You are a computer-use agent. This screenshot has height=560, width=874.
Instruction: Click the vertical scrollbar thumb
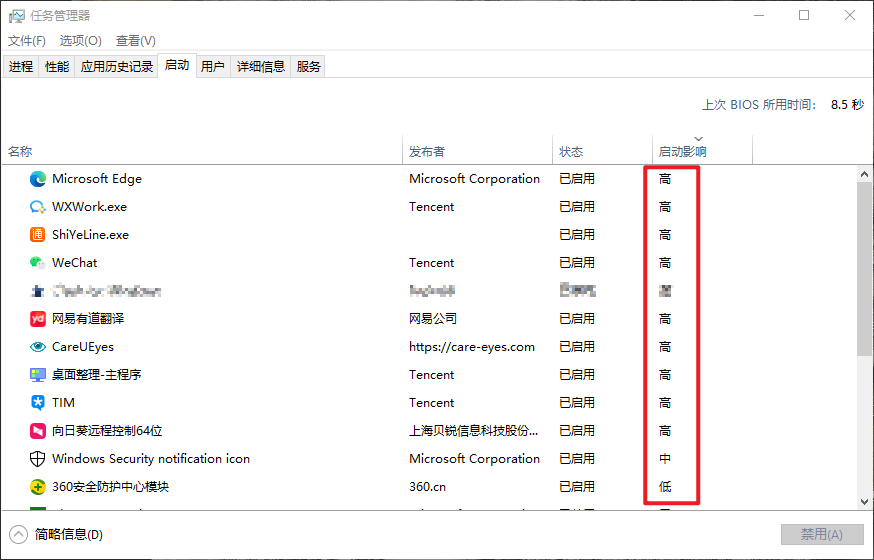pos(865,269)
